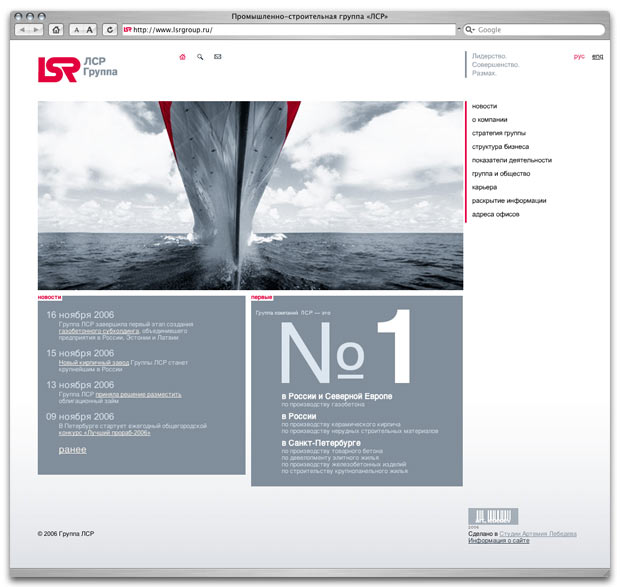
Task: Click the envelope mail icon
Action: point(218,57)
